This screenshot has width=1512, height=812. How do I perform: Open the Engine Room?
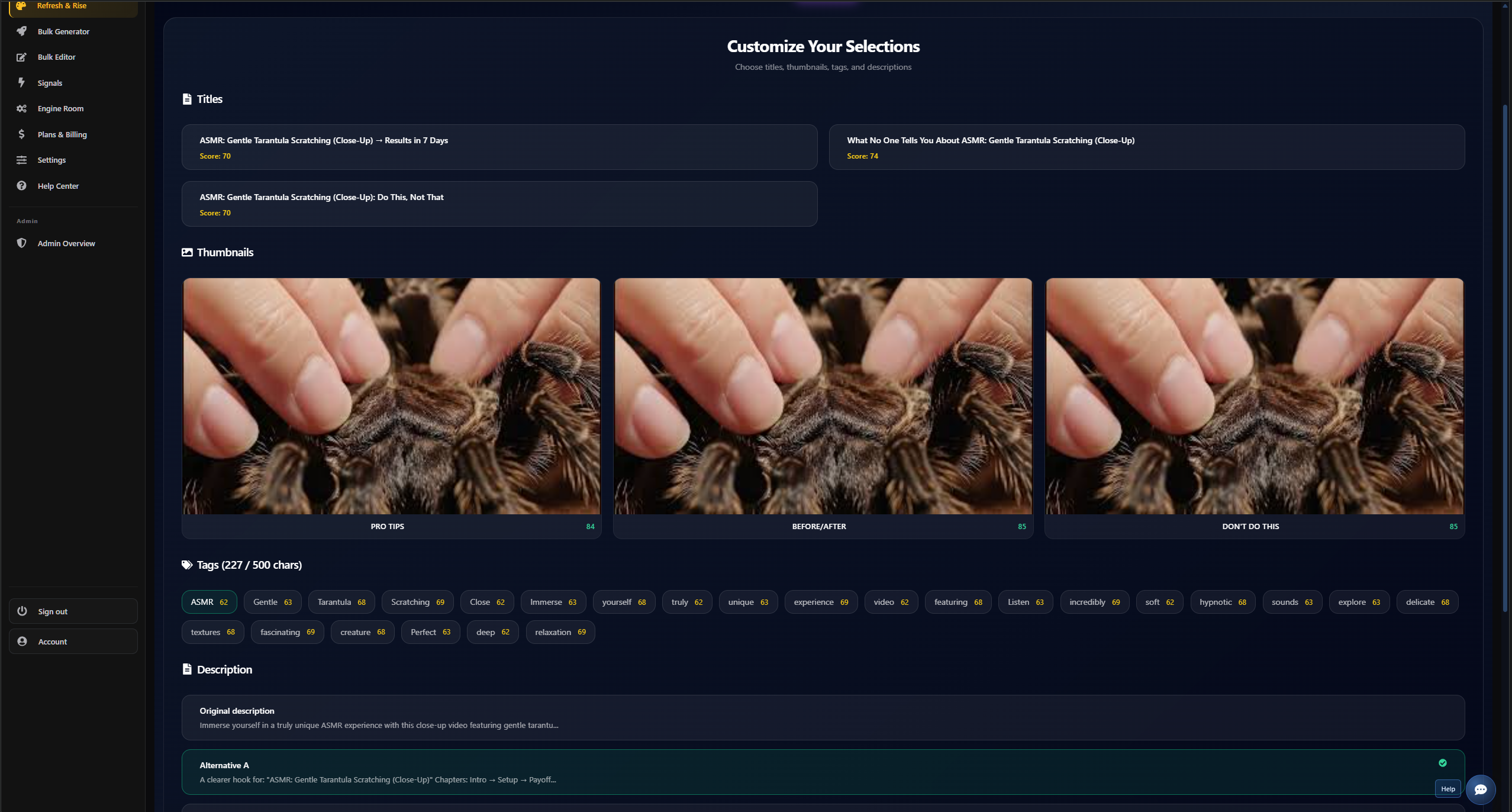pos(60,108)
